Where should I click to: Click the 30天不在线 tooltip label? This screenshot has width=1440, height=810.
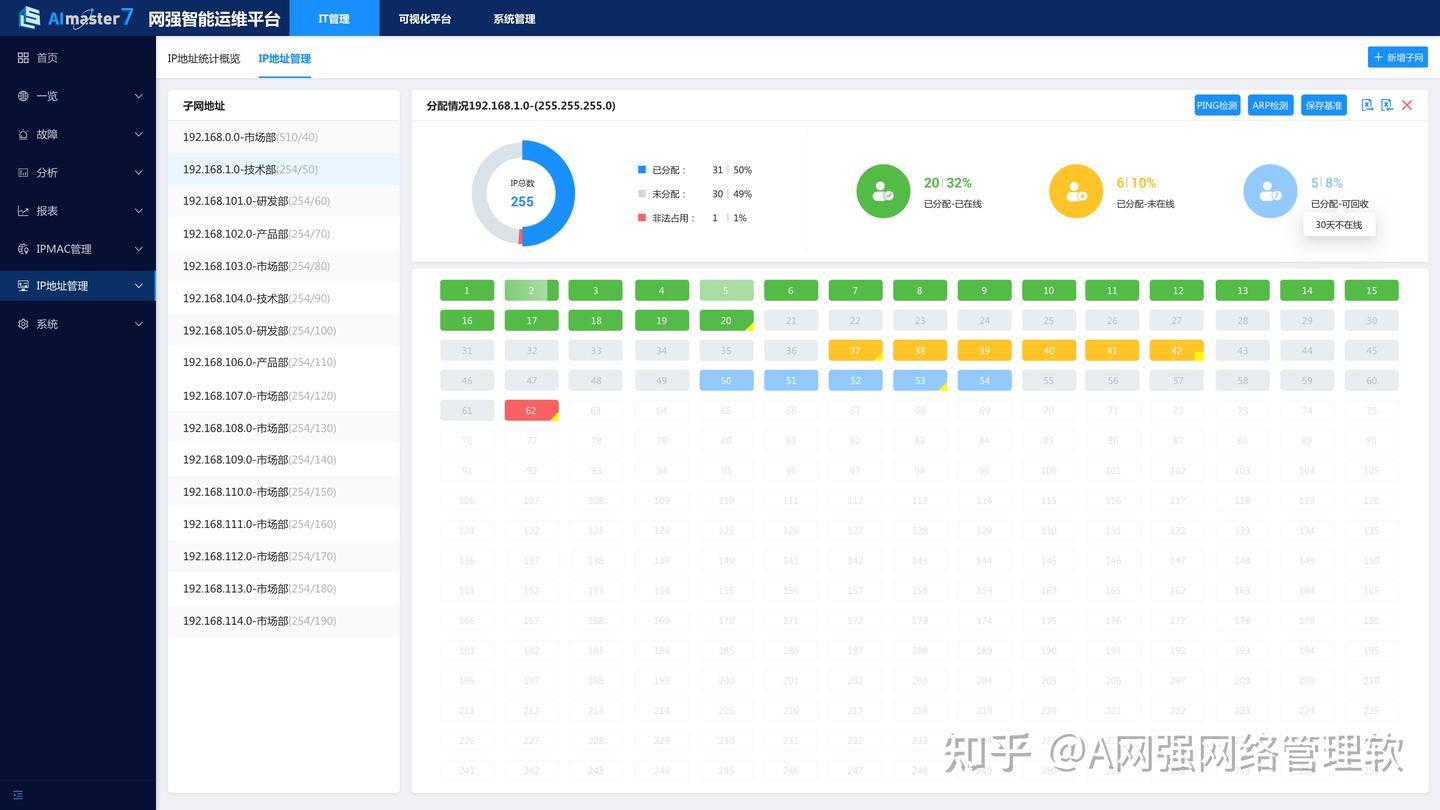click(1339, 225)
